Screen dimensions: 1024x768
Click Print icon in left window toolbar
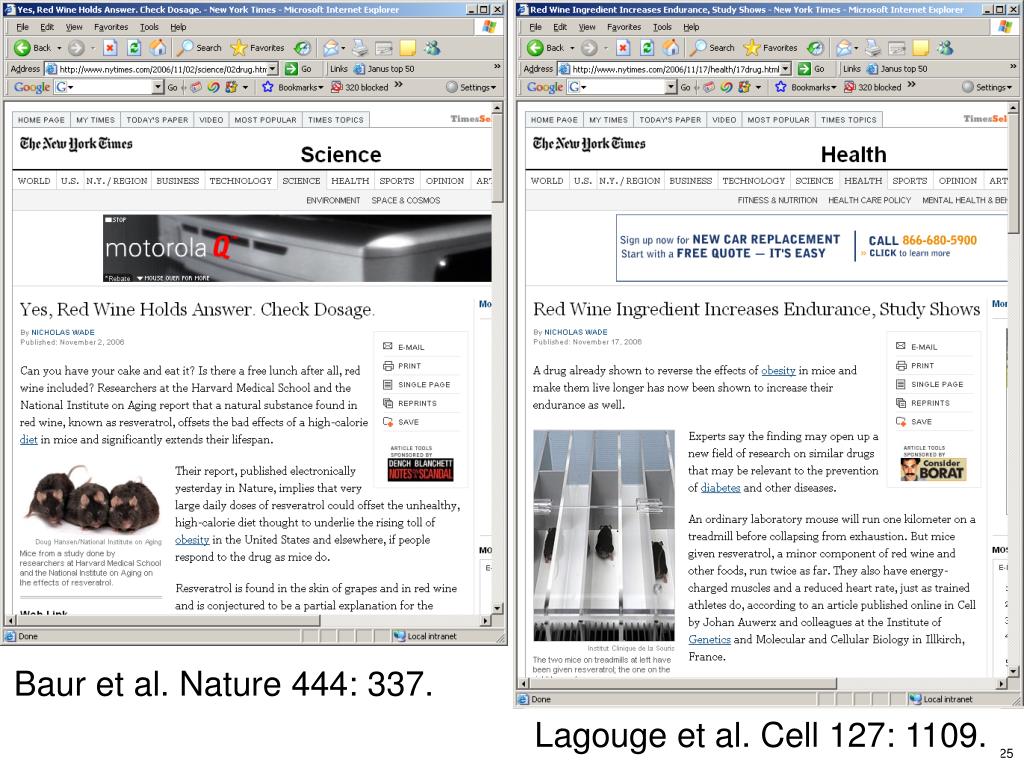[360, 48]
